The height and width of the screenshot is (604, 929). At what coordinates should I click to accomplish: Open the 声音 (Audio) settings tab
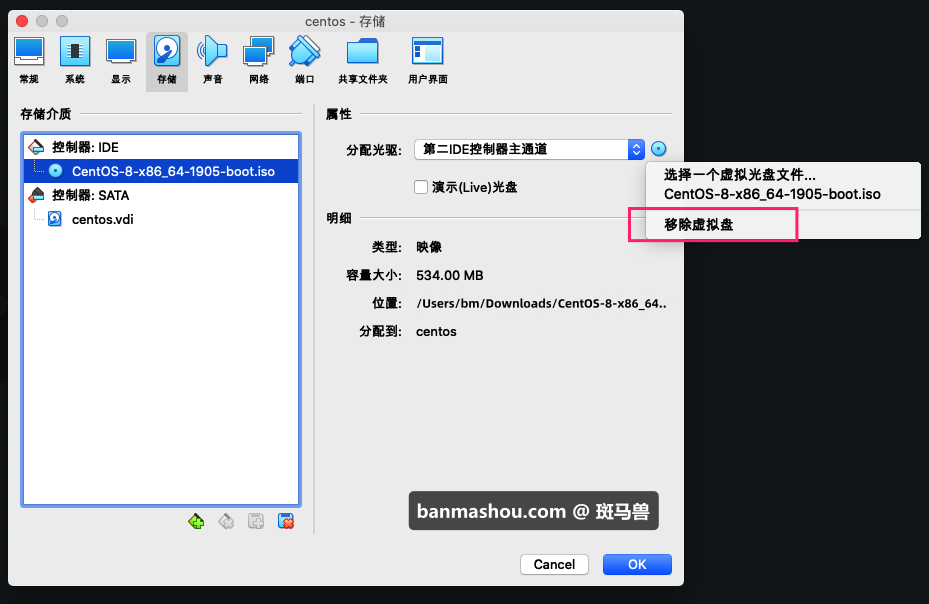(x=212, y=60)
